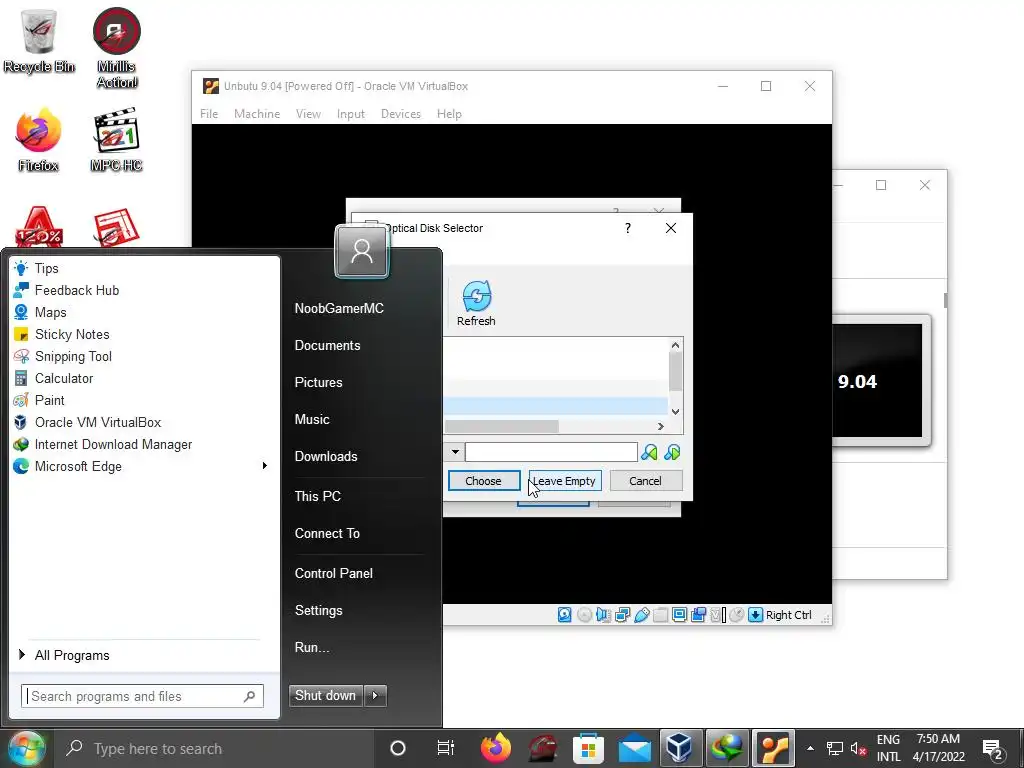
Task: Click the keyboard capture arrow icon beside Right Ctrl
Action: pyautogui.click(x=756, y=615)
